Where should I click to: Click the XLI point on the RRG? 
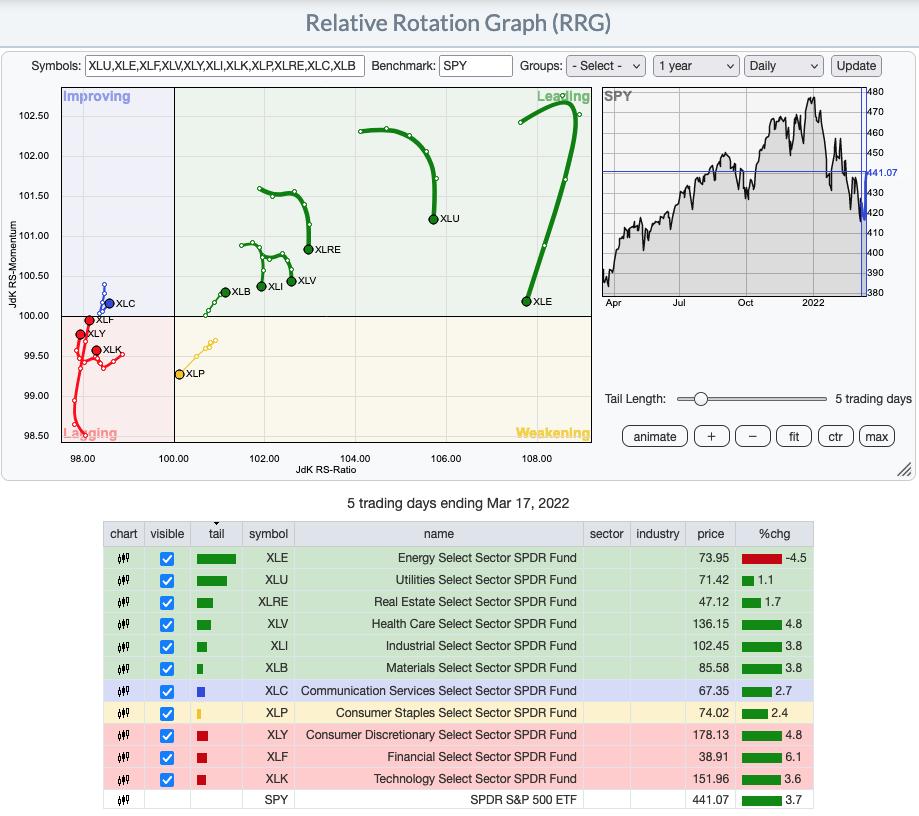coord(261,286)
